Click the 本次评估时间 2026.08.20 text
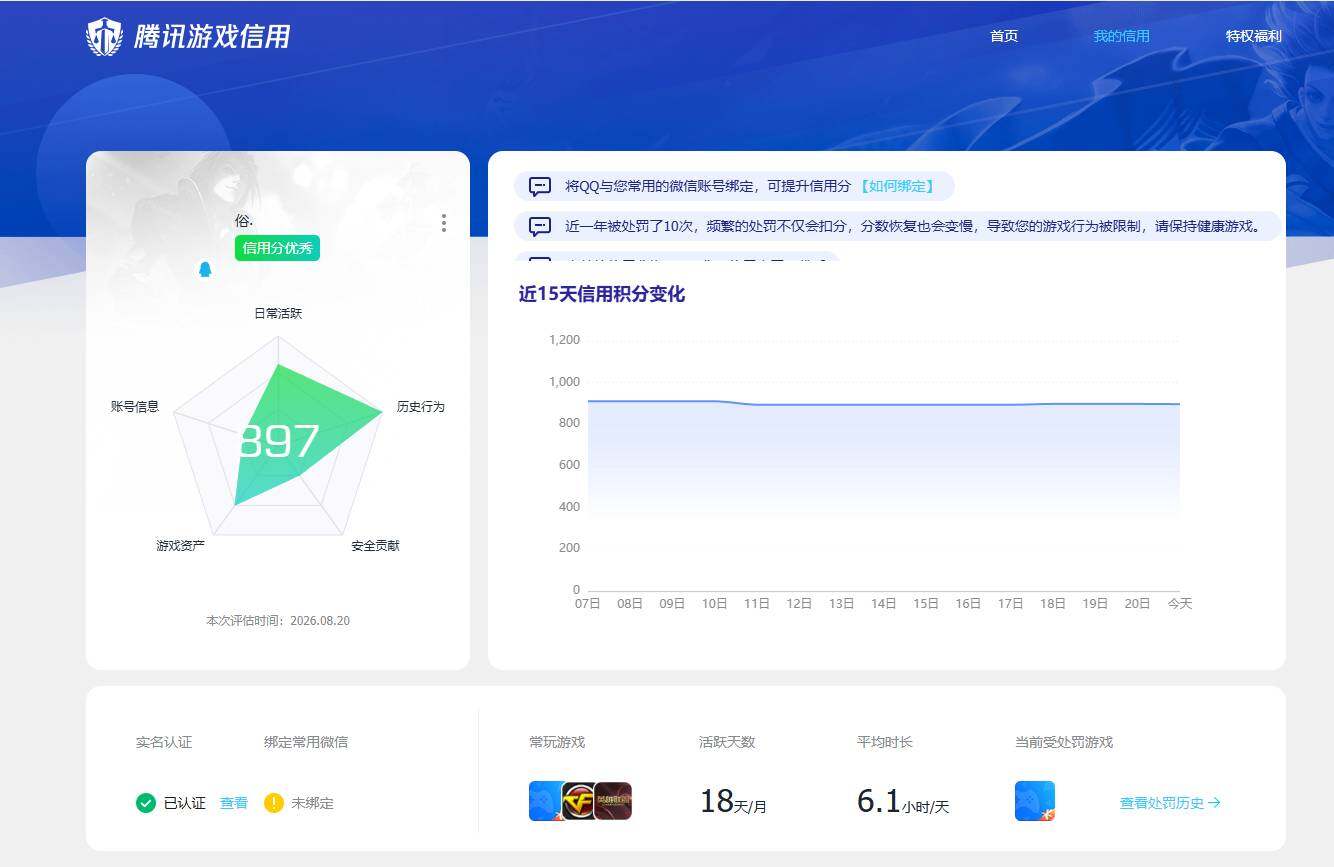Screen dimensions: 1334x867 278,621
